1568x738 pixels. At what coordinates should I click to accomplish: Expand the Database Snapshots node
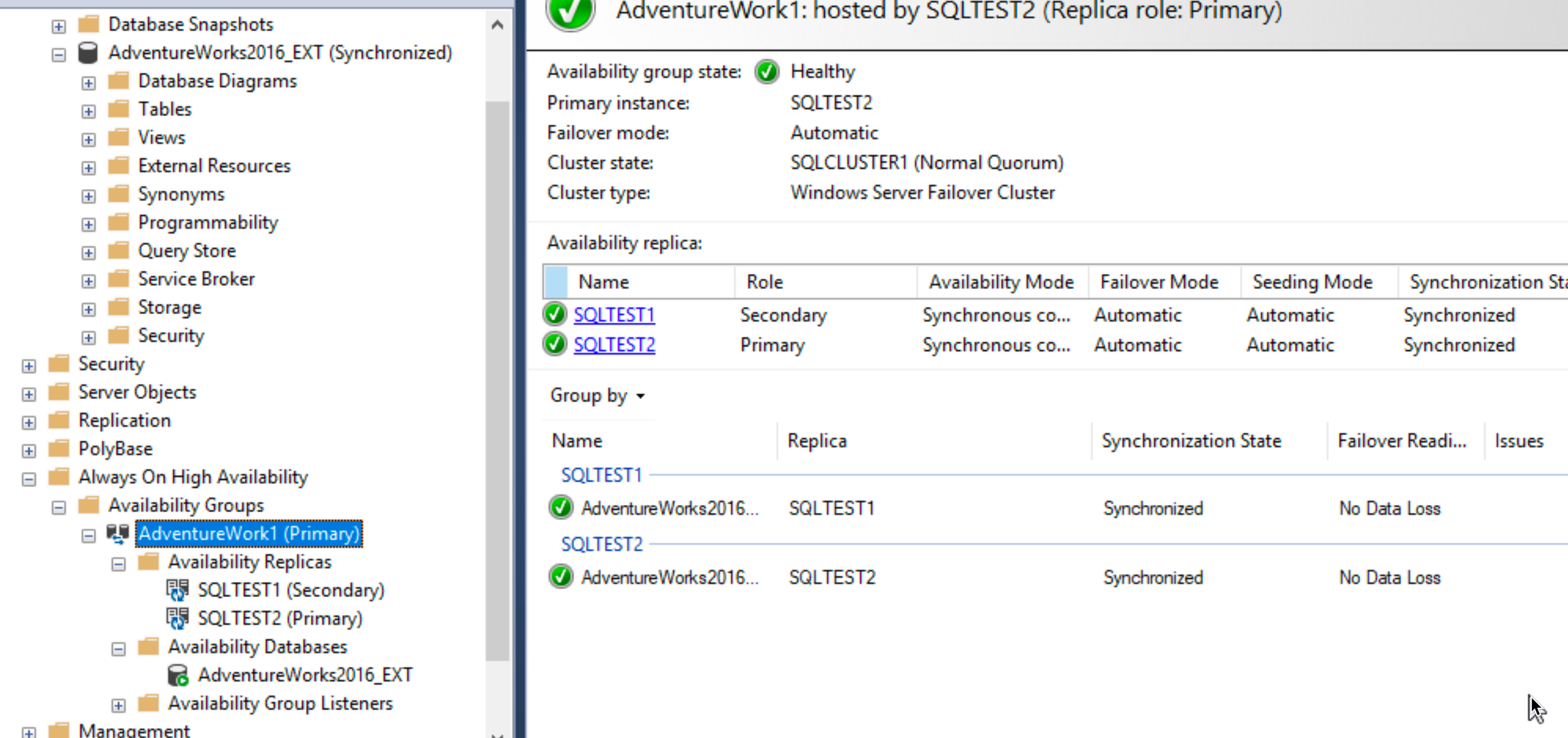(x=58, y=26)
